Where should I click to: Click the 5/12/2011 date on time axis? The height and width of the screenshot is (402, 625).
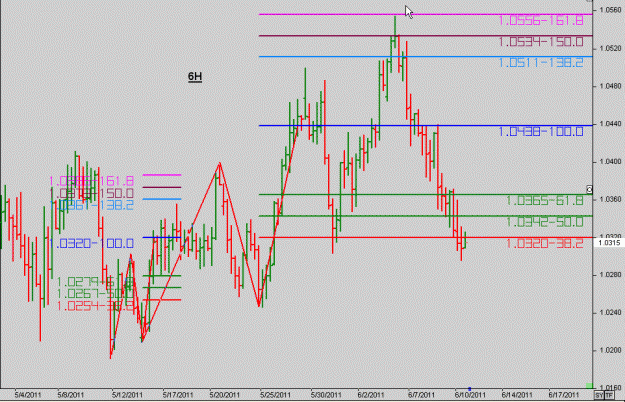coord(128,395)
